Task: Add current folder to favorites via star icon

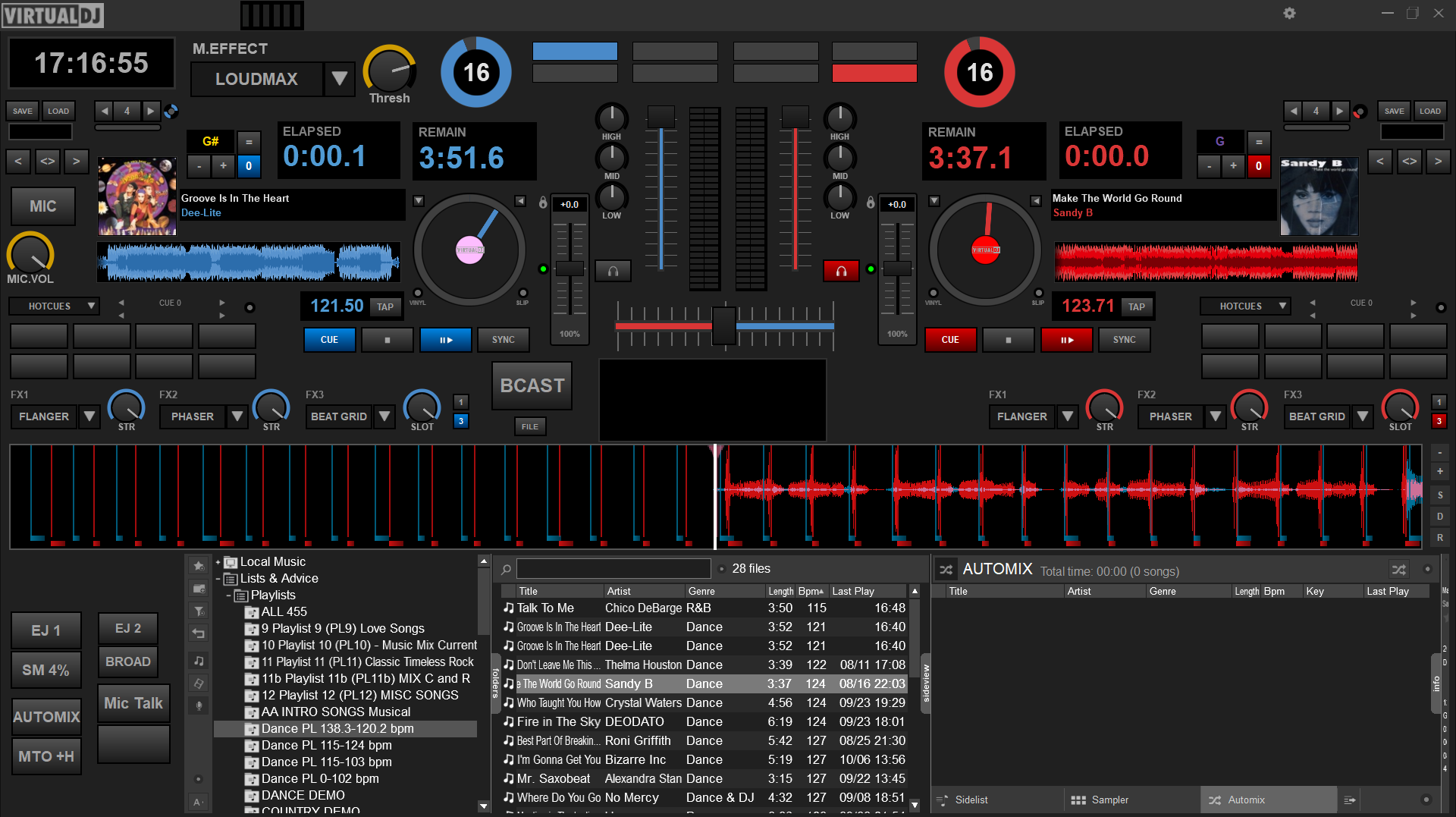Action: [198, 565]
